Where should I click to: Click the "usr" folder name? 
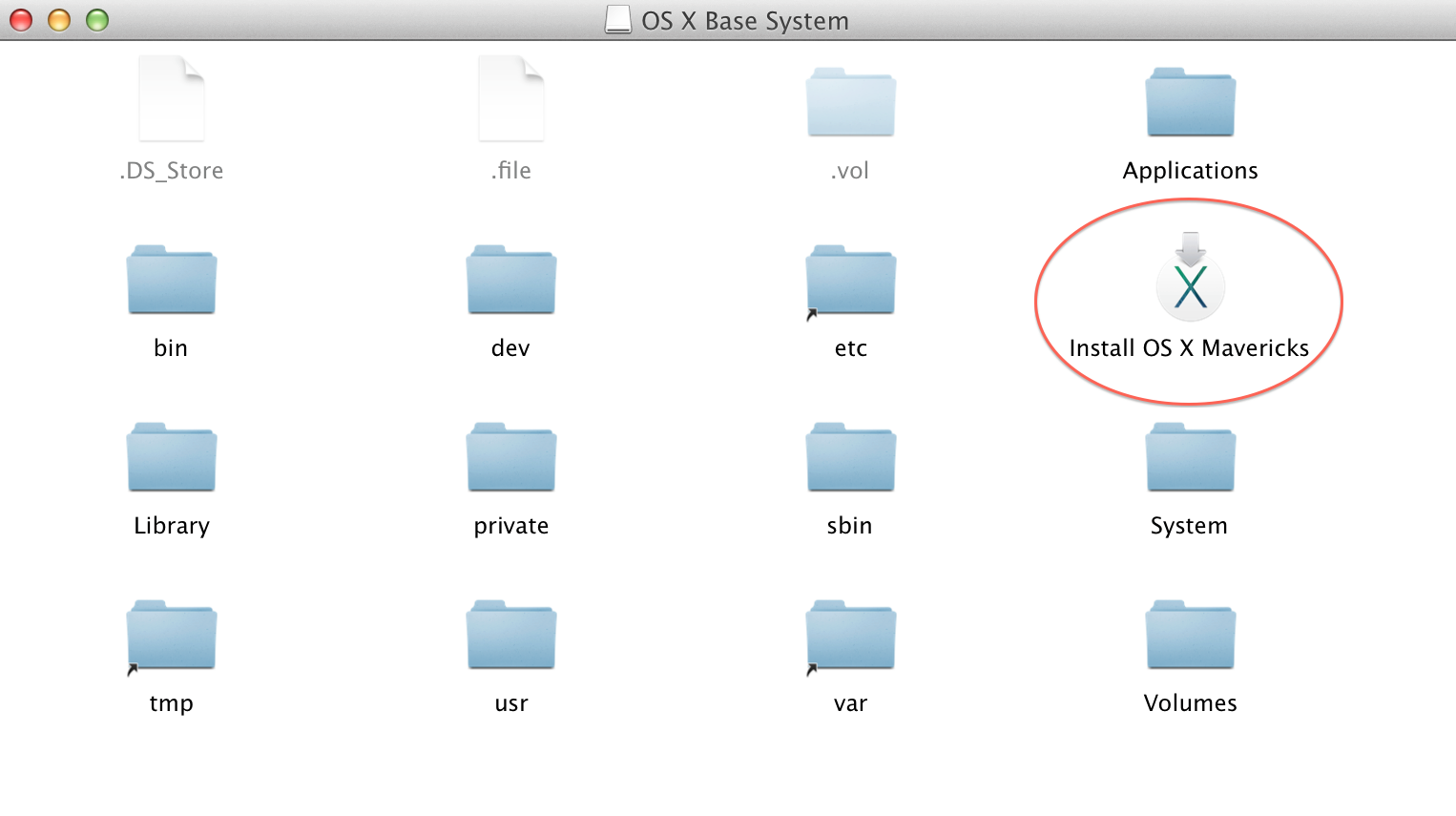(511, 703)
